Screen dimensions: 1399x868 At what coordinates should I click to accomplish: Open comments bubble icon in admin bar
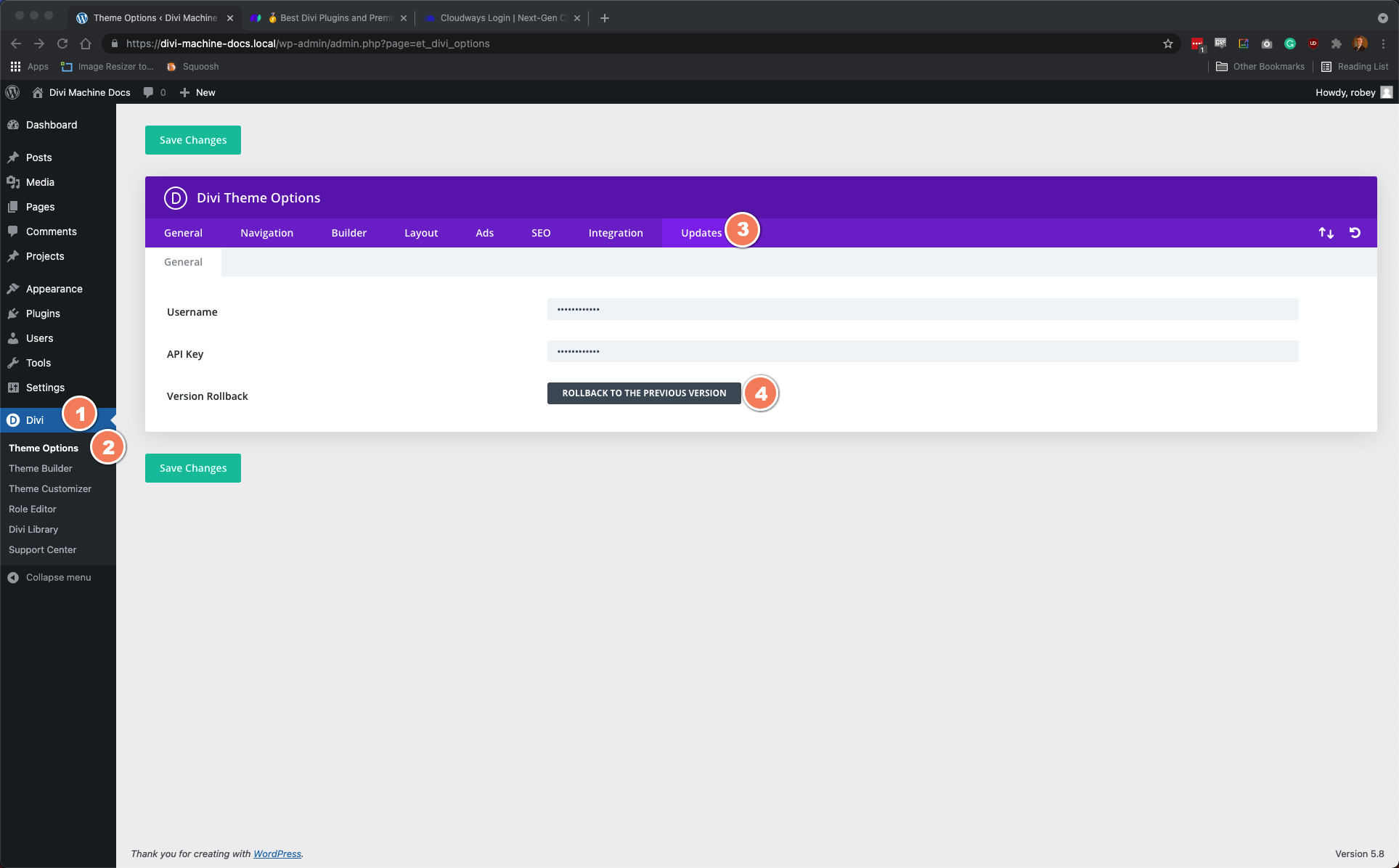pyautogui.click(x=149, y=92)
